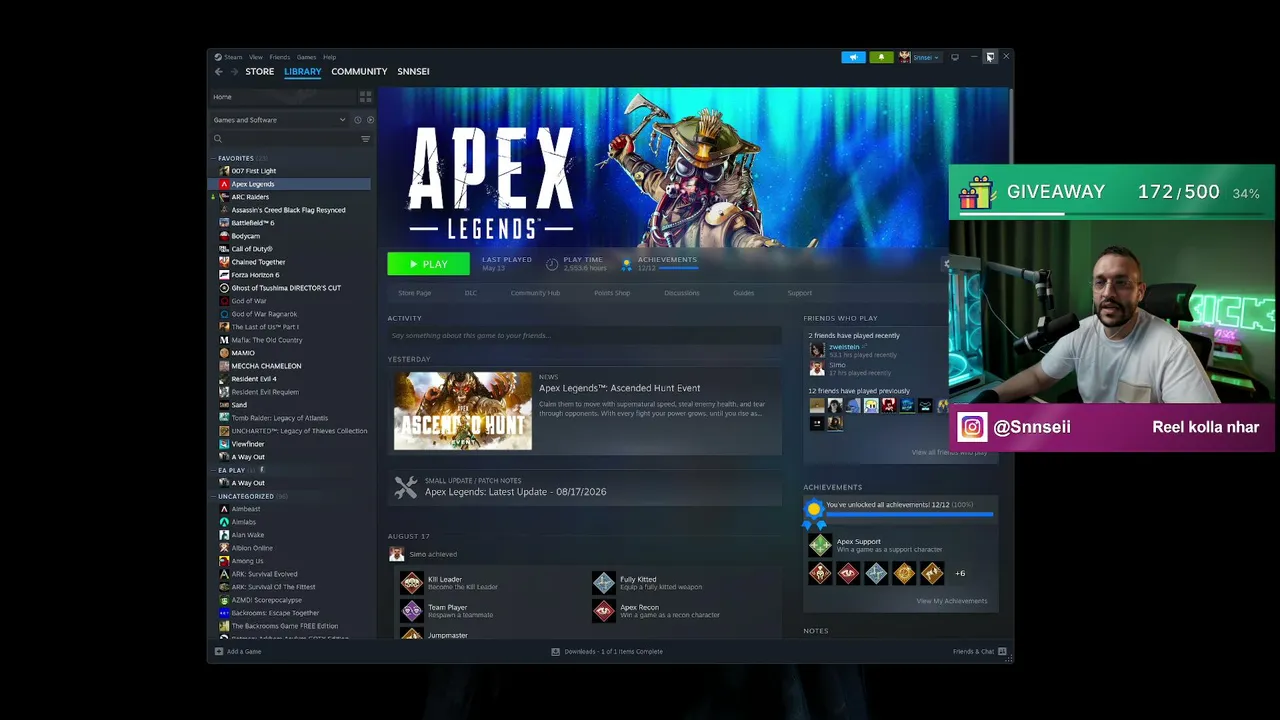The image size is (1280, 720).
Task: Collapse the FAVORITES category
Action: pyautogui.click(x=213, y=158)
